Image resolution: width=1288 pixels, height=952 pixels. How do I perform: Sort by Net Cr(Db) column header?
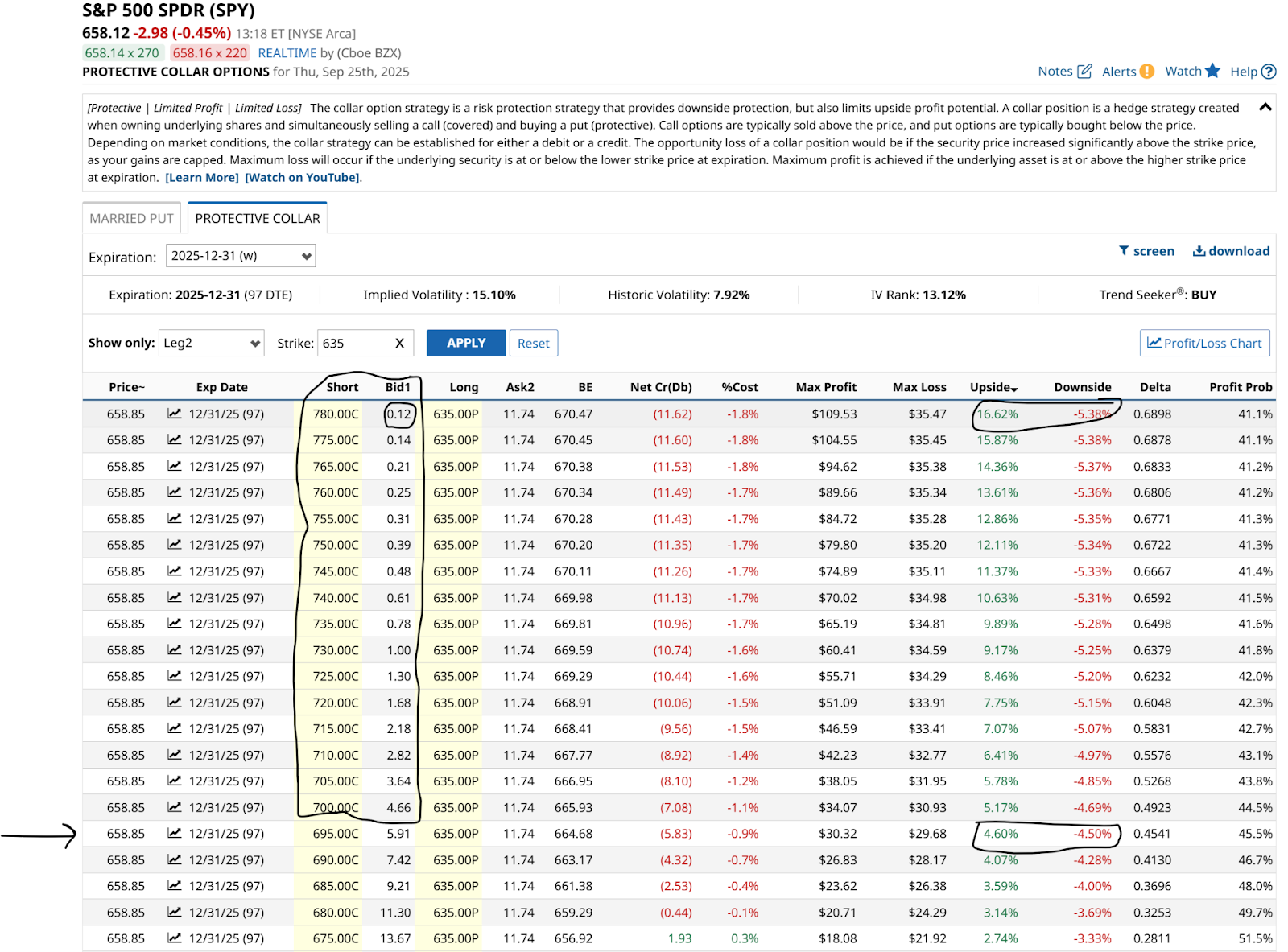point(661,387)
